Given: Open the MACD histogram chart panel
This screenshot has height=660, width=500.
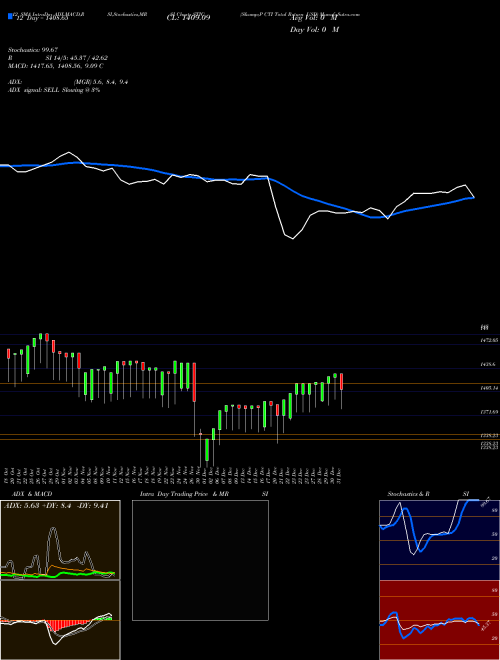Looking at the screenshot, I should 60,620.
